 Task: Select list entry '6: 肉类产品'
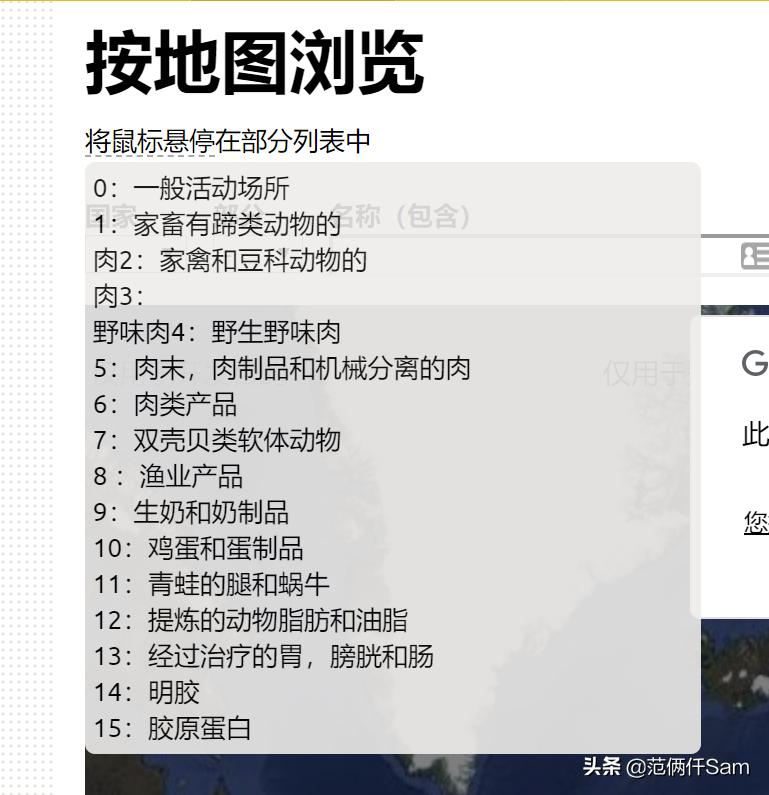(x=165, y=405)
